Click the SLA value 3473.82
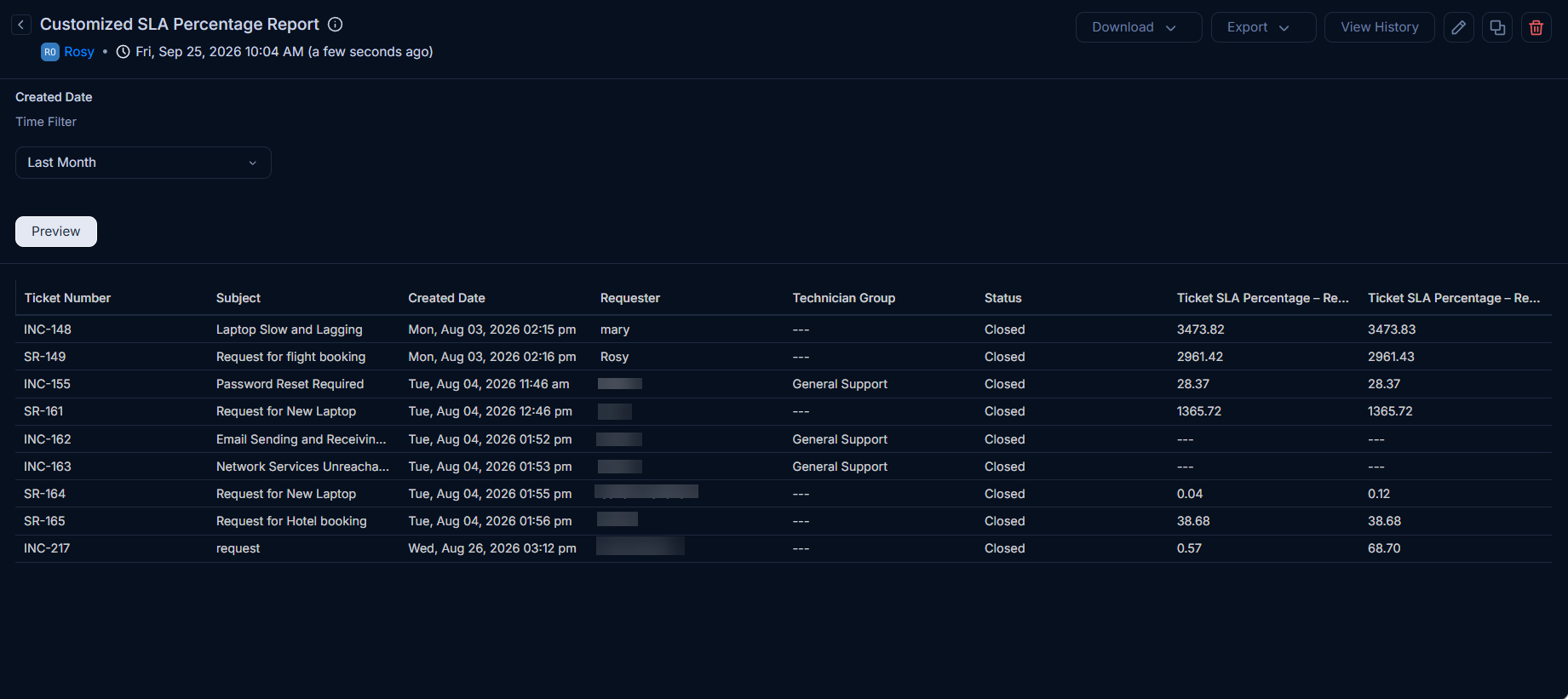Image resolution: width=1568 pixels, height=699 pixels. pyautogui.click(x=1201, y=329)
